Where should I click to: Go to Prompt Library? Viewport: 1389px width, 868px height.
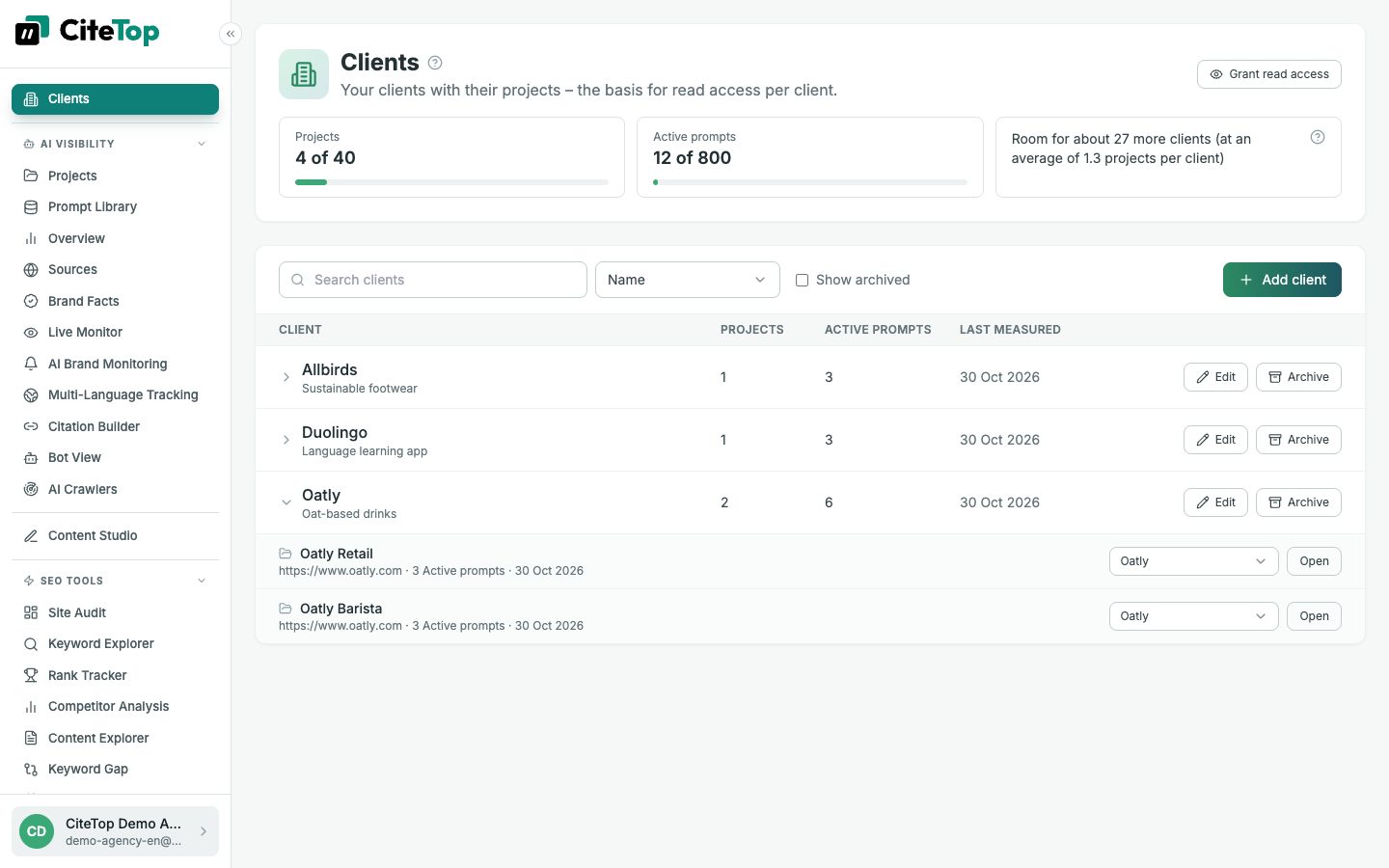tap(115, 206)
